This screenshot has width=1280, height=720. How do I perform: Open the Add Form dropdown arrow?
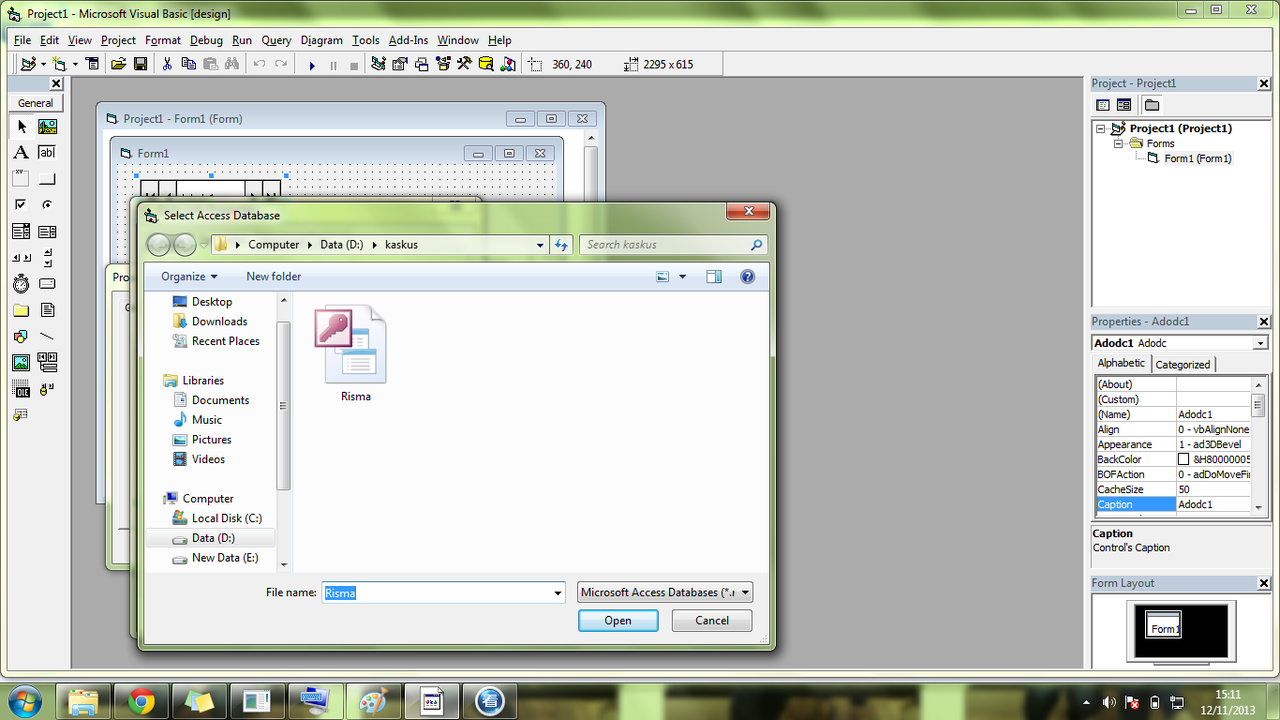click(74, 64)
